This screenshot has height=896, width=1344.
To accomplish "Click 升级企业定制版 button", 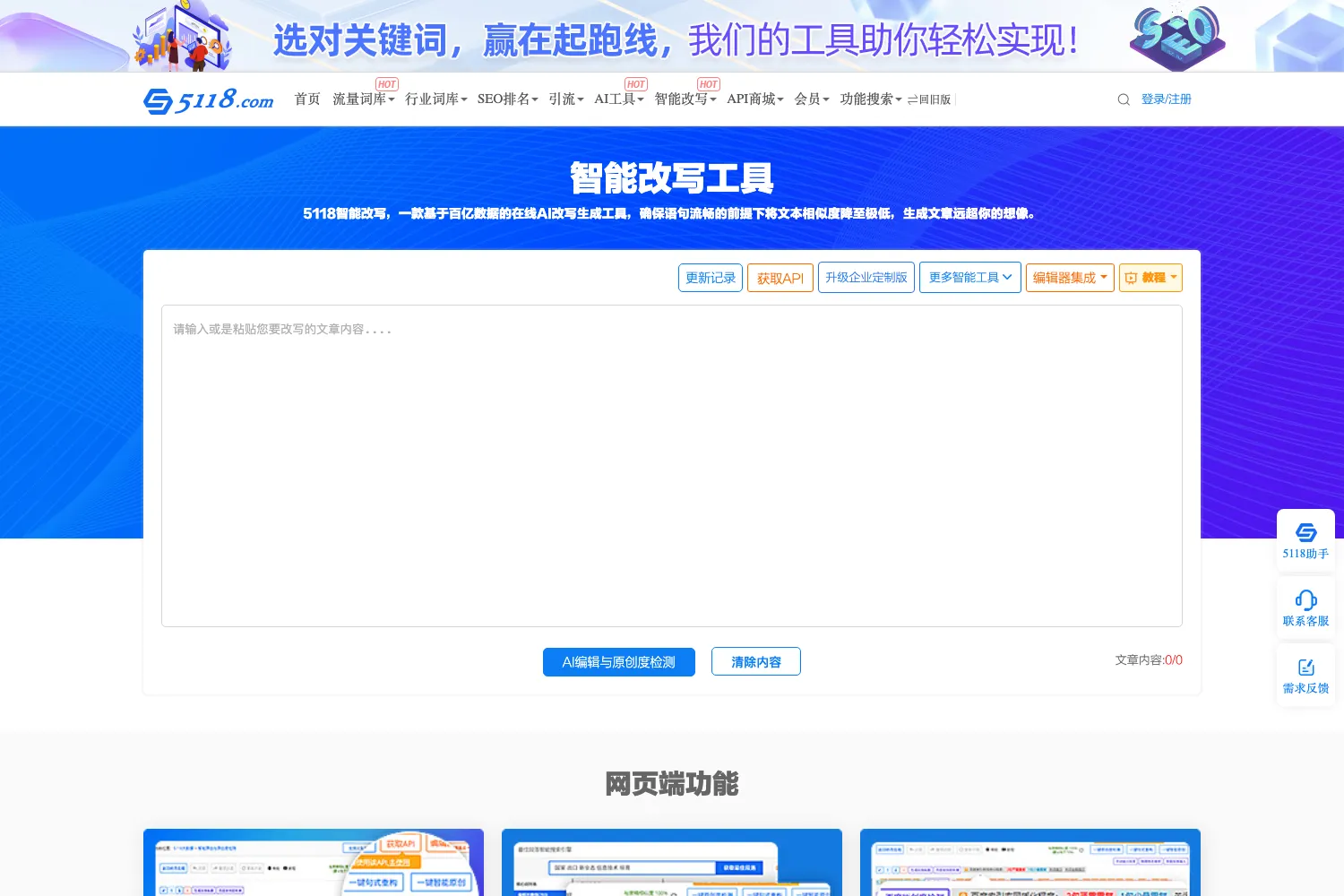I will coord(866,278).
